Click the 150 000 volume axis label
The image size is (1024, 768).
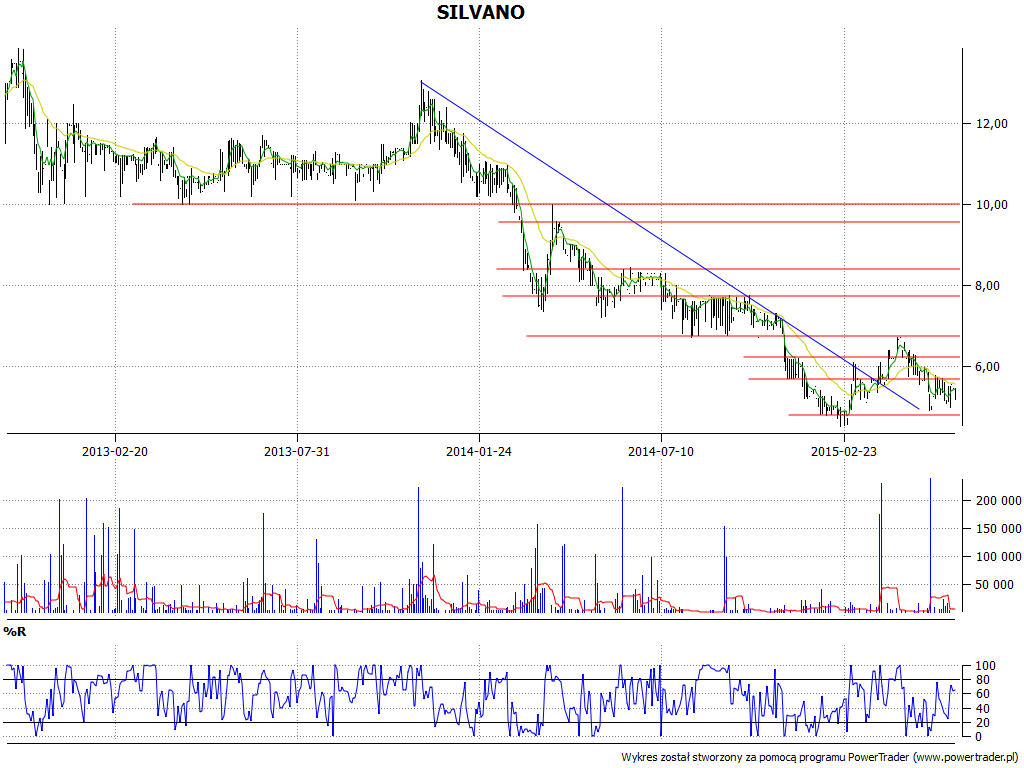[x=998, y=529]
